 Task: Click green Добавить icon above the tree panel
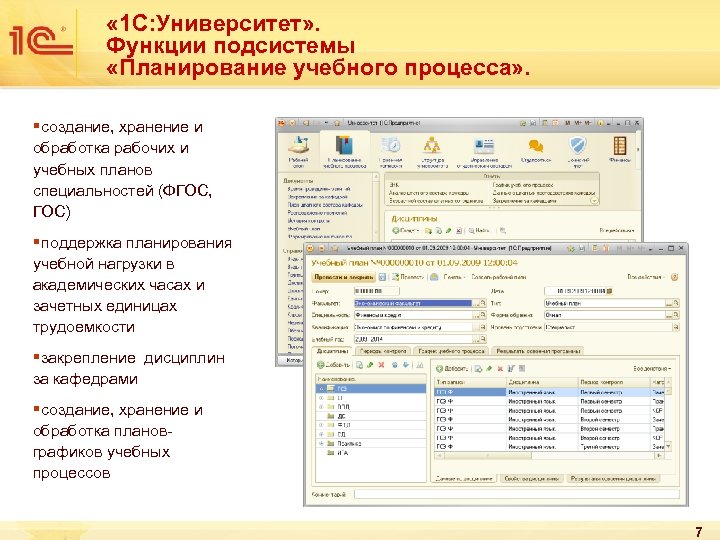[321, 365]
